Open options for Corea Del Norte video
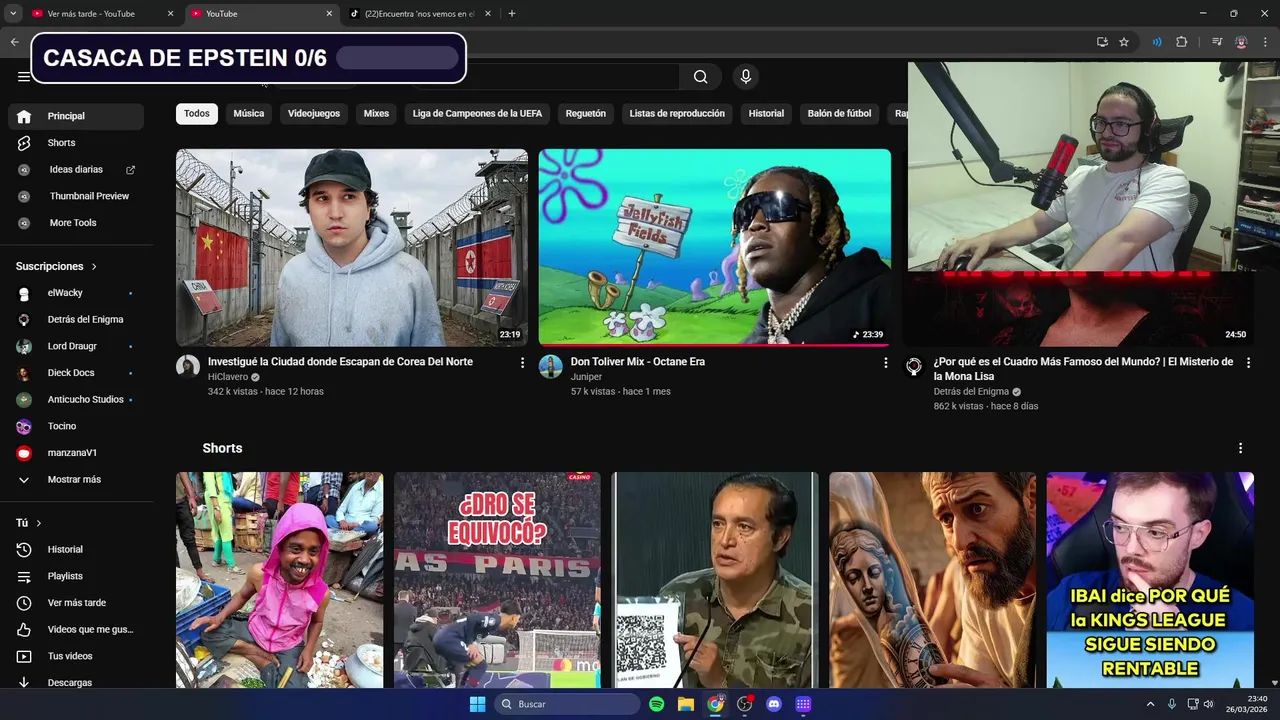This screenshot has width=1280, height=720. (x=522, y=363)
